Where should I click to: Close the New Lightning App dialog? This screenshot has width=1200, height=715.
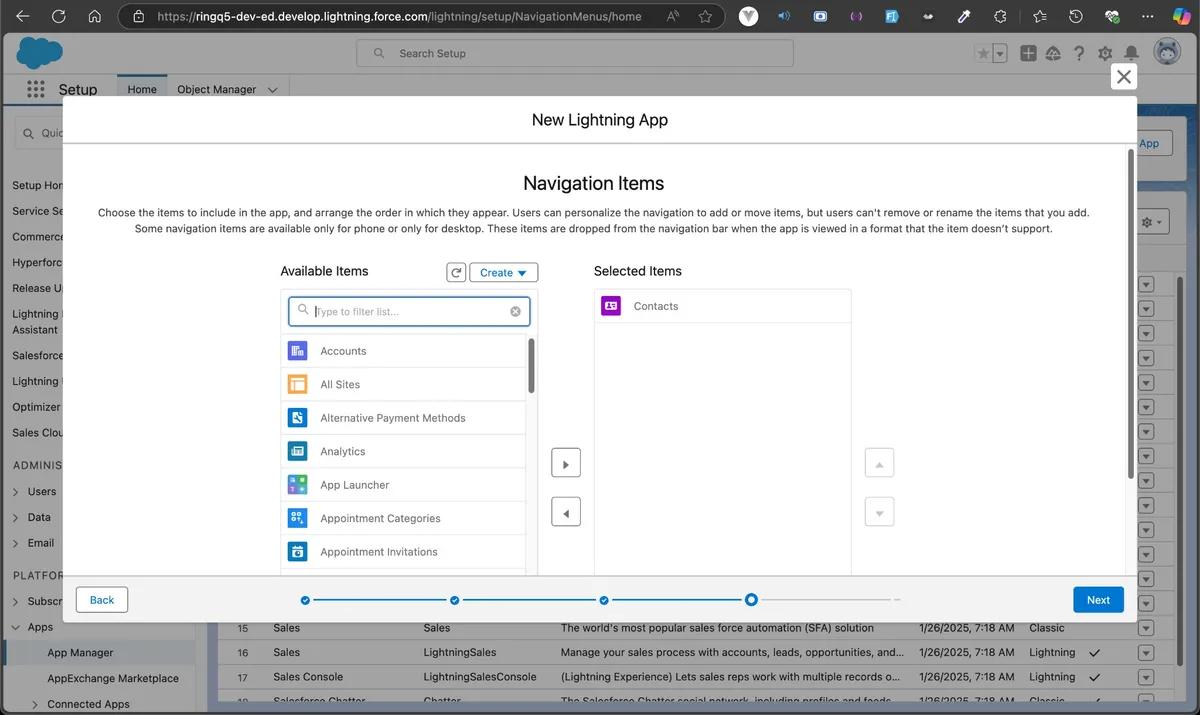(x=1124, y=77)
